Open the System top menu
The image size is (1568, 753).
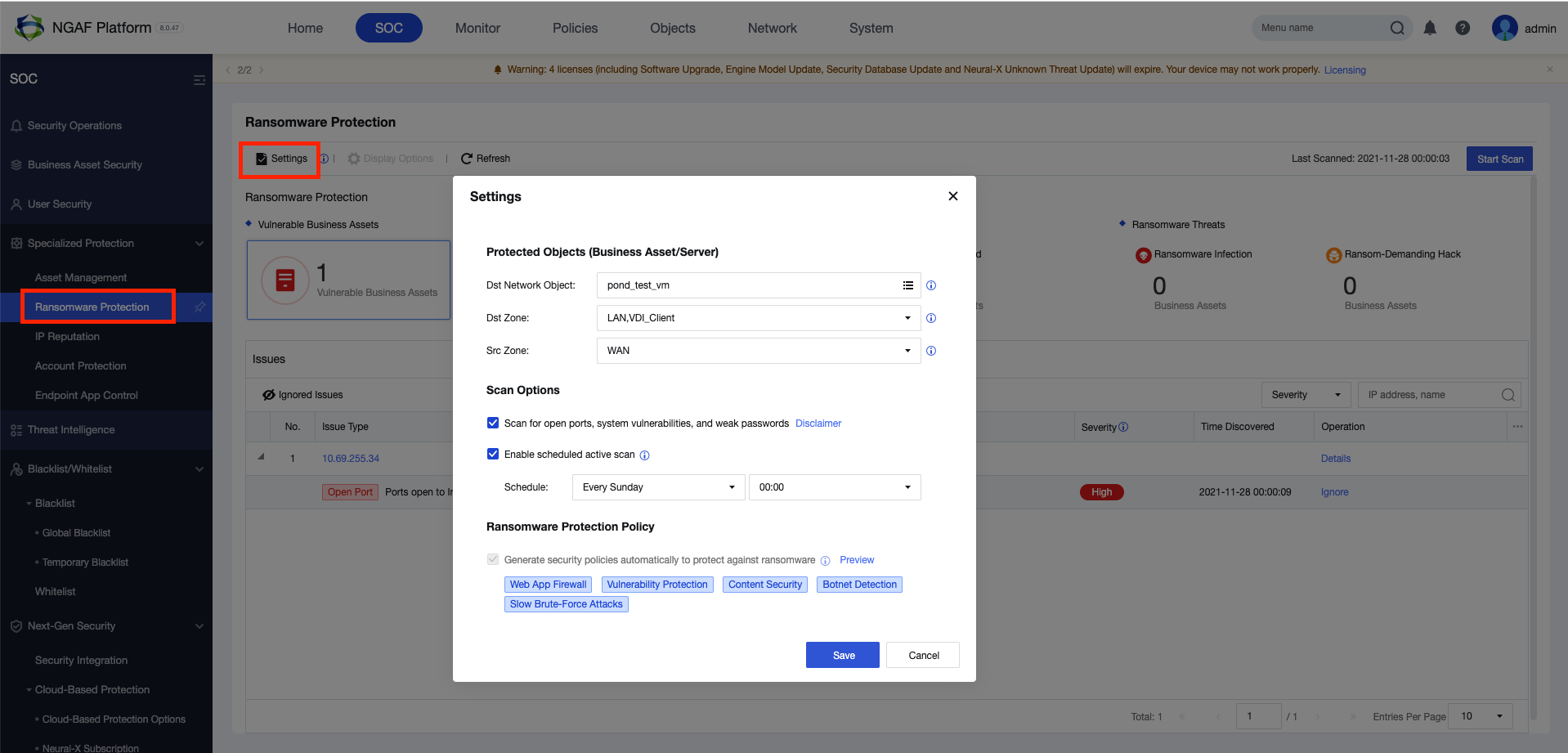pyautogui.click(x=871, y=28)
